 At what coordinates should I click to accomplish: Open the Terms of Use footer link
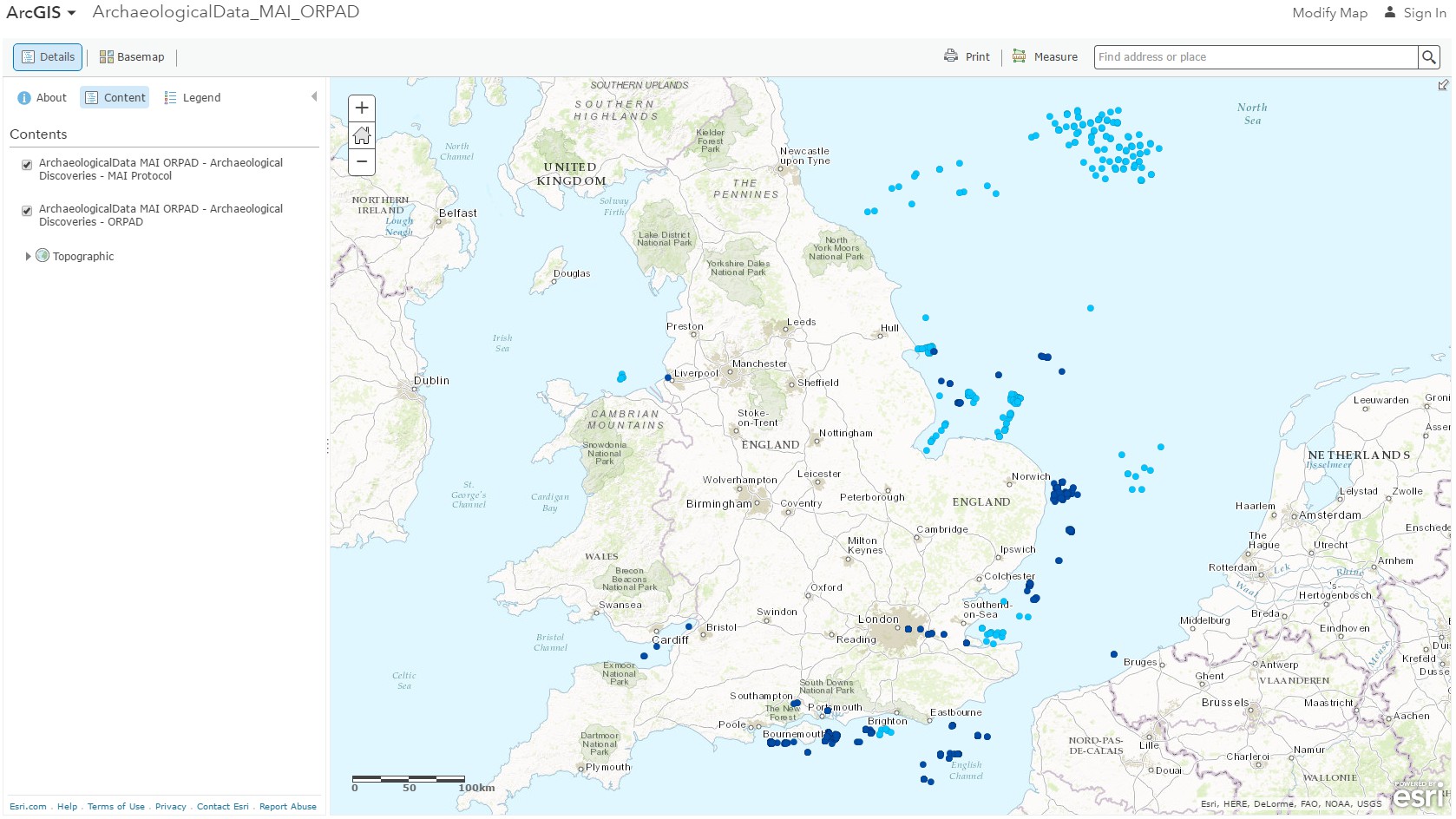(x=116, y=807)
